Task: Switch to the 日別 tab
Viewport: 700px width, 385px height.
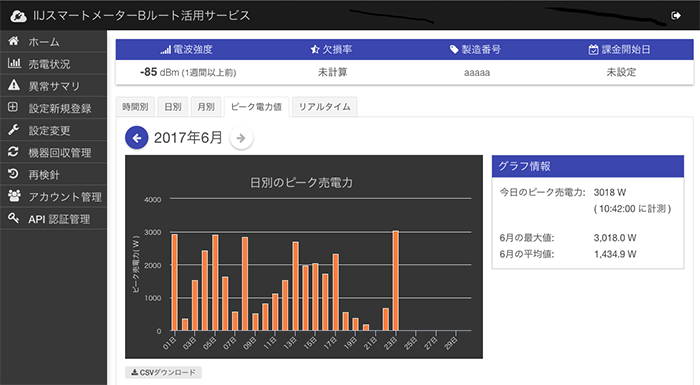Action: click(x=173, y=107)
